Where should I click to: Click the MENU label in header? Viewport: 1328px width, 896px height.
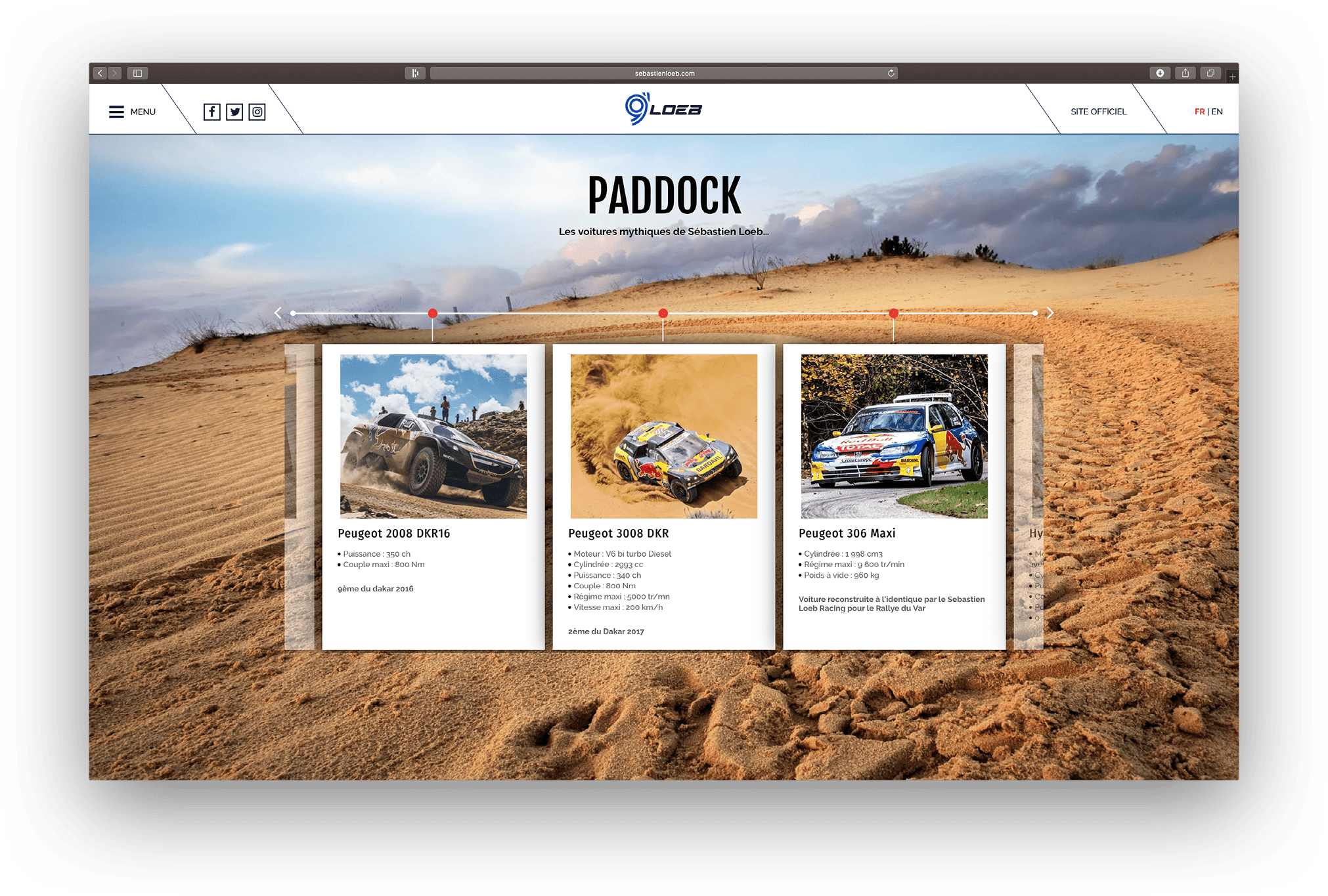(x=143, y=112)
